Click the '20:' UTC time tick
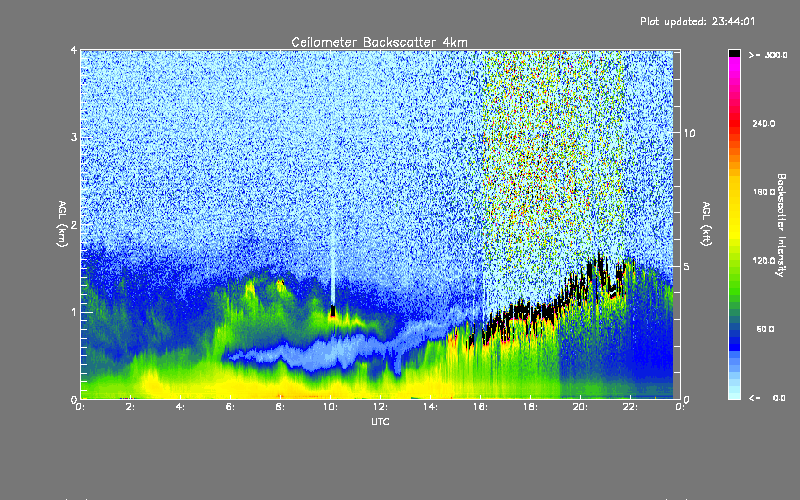This screenshot has height=500, width=800. coord(580,407)
